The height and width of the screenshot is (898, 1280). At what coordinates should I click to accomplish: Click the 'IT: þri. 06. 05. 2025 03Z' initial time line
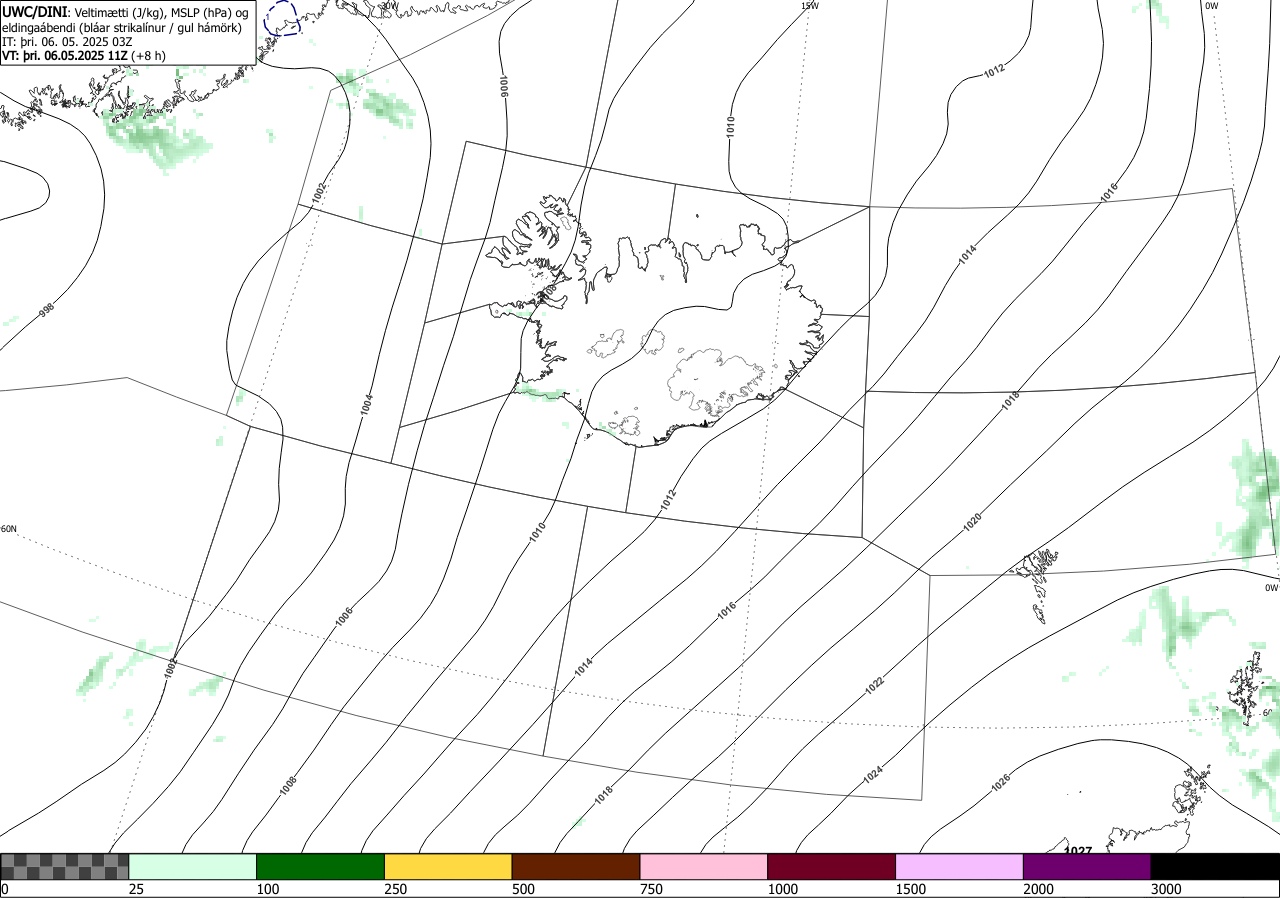67,42
